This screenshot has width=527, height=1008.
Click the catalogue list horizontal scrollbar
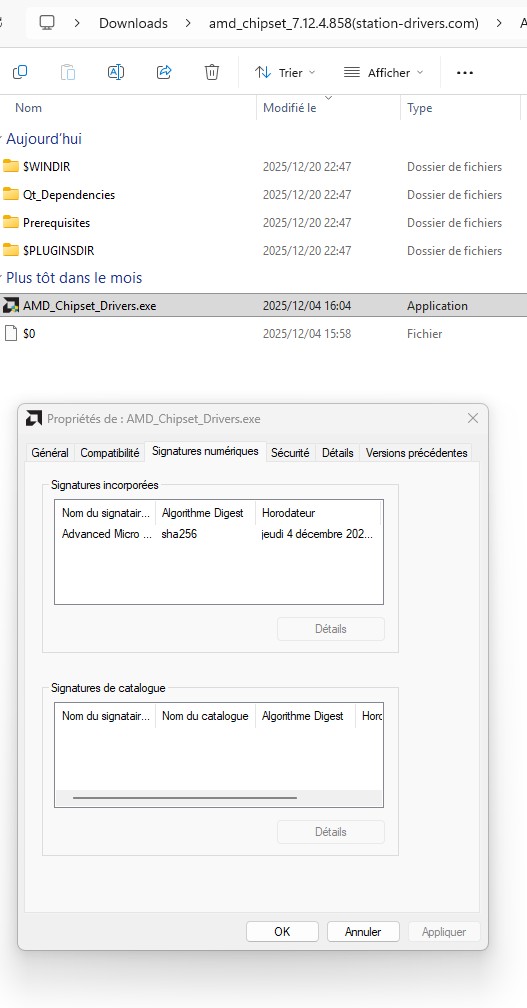(x=185, y=798)
